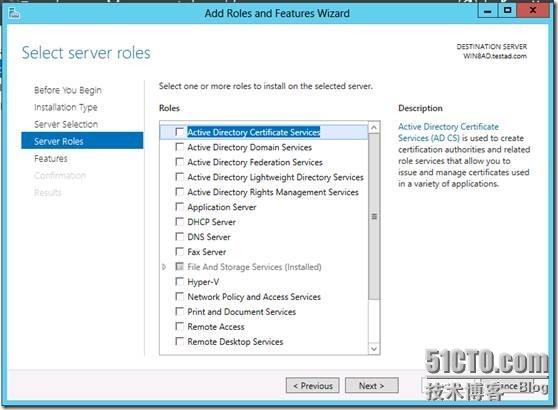Check Active Directory Certificate Services checkbox
The image size is (558, 410).
180,132
